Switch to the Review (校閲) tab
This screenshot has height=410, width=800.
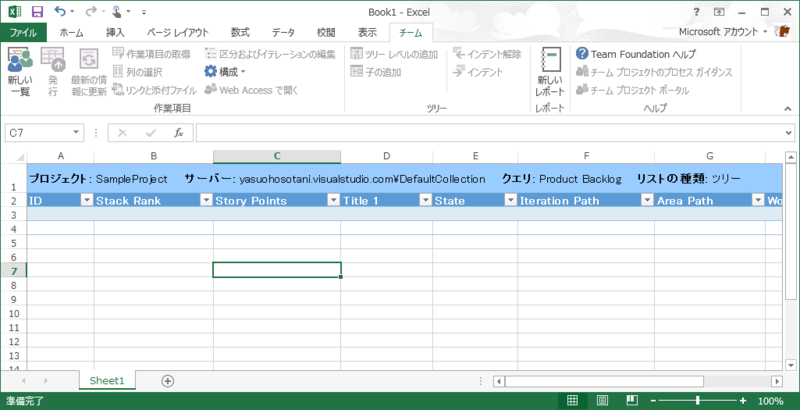click(x=326, y=33)
